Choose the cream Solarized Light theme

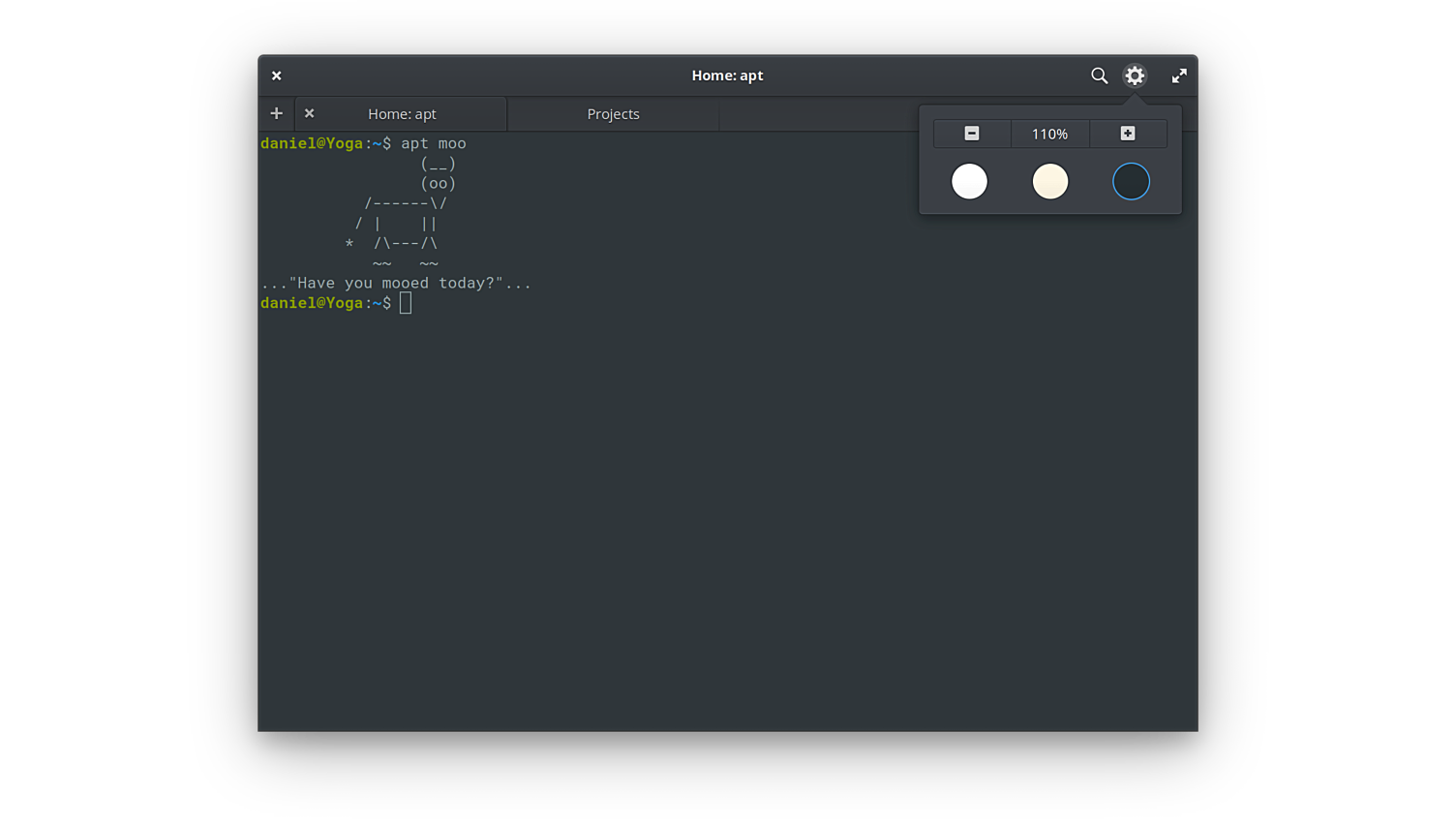1050,181
